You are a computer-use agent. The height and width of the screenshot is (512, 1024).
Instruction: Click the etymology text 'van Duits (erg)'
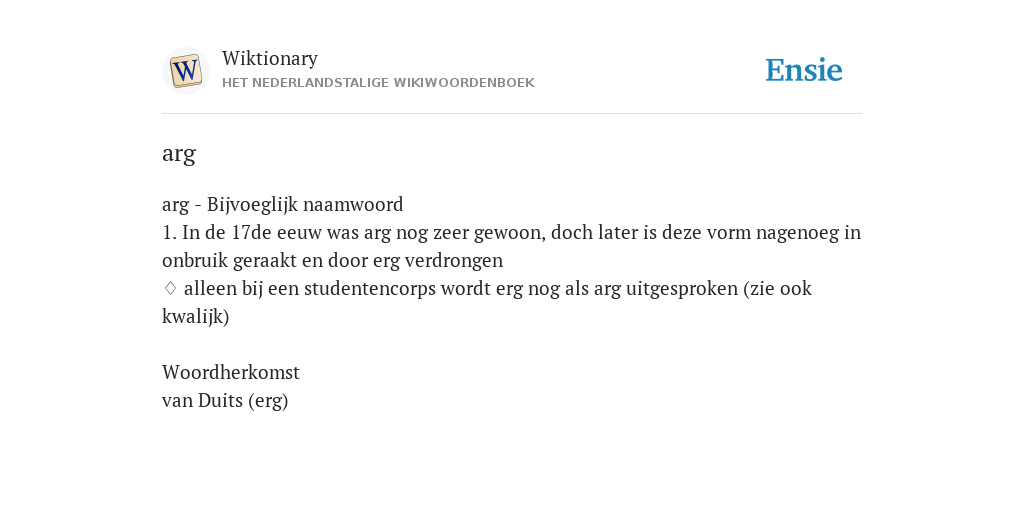pos(225,400)
